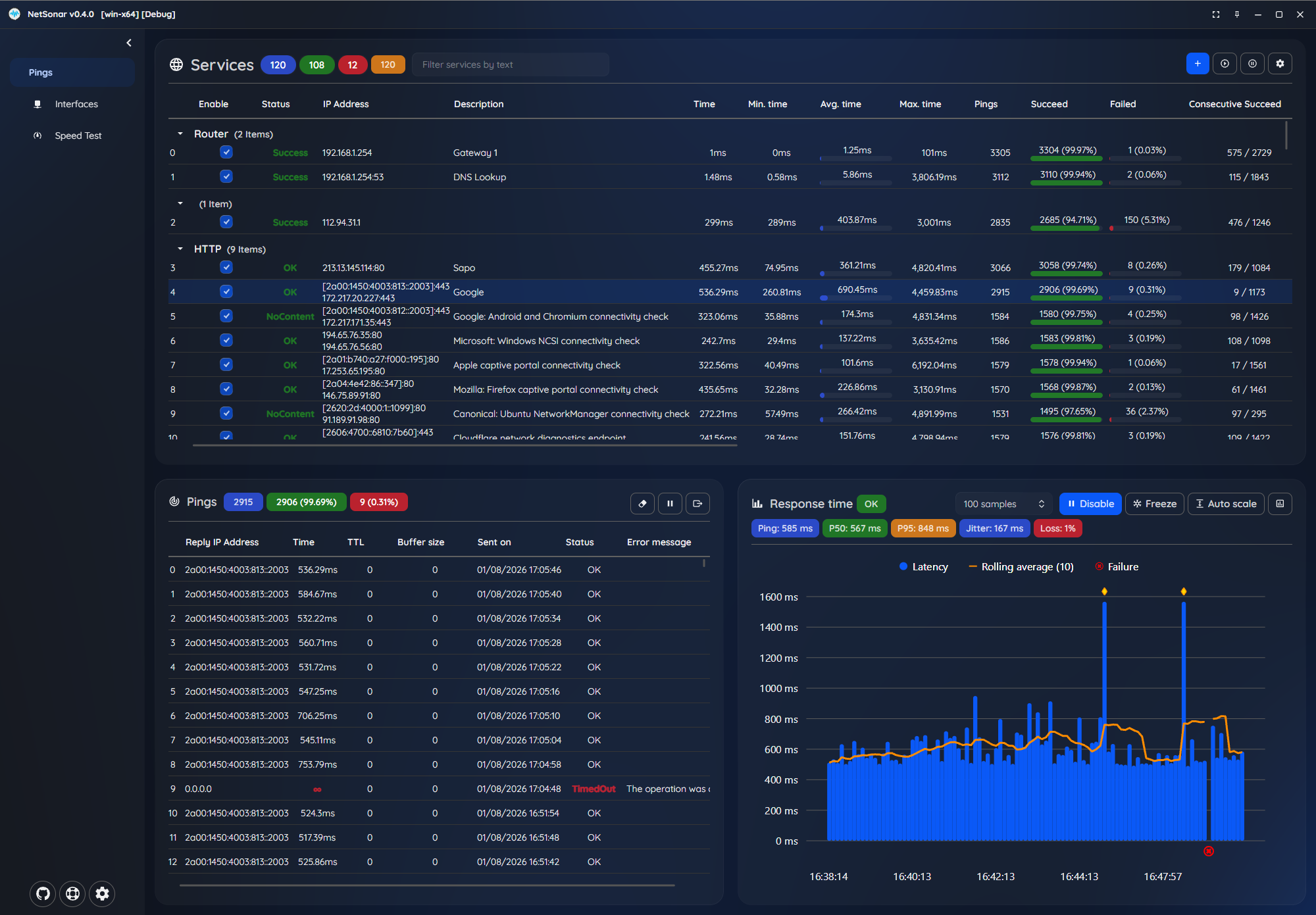The height and width of the screenshot is (915, 1316).
Task: Click the TimedOut ping row status
Action: 594,789
